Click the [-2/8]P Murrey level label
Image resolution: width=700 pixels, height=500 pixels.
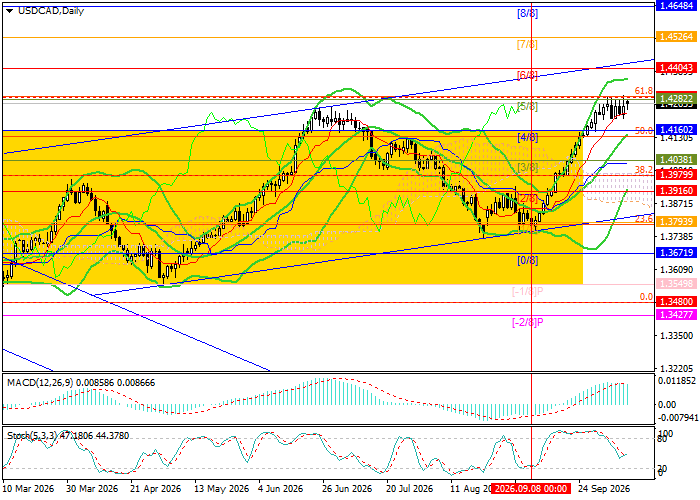click(x=527, y=322)
